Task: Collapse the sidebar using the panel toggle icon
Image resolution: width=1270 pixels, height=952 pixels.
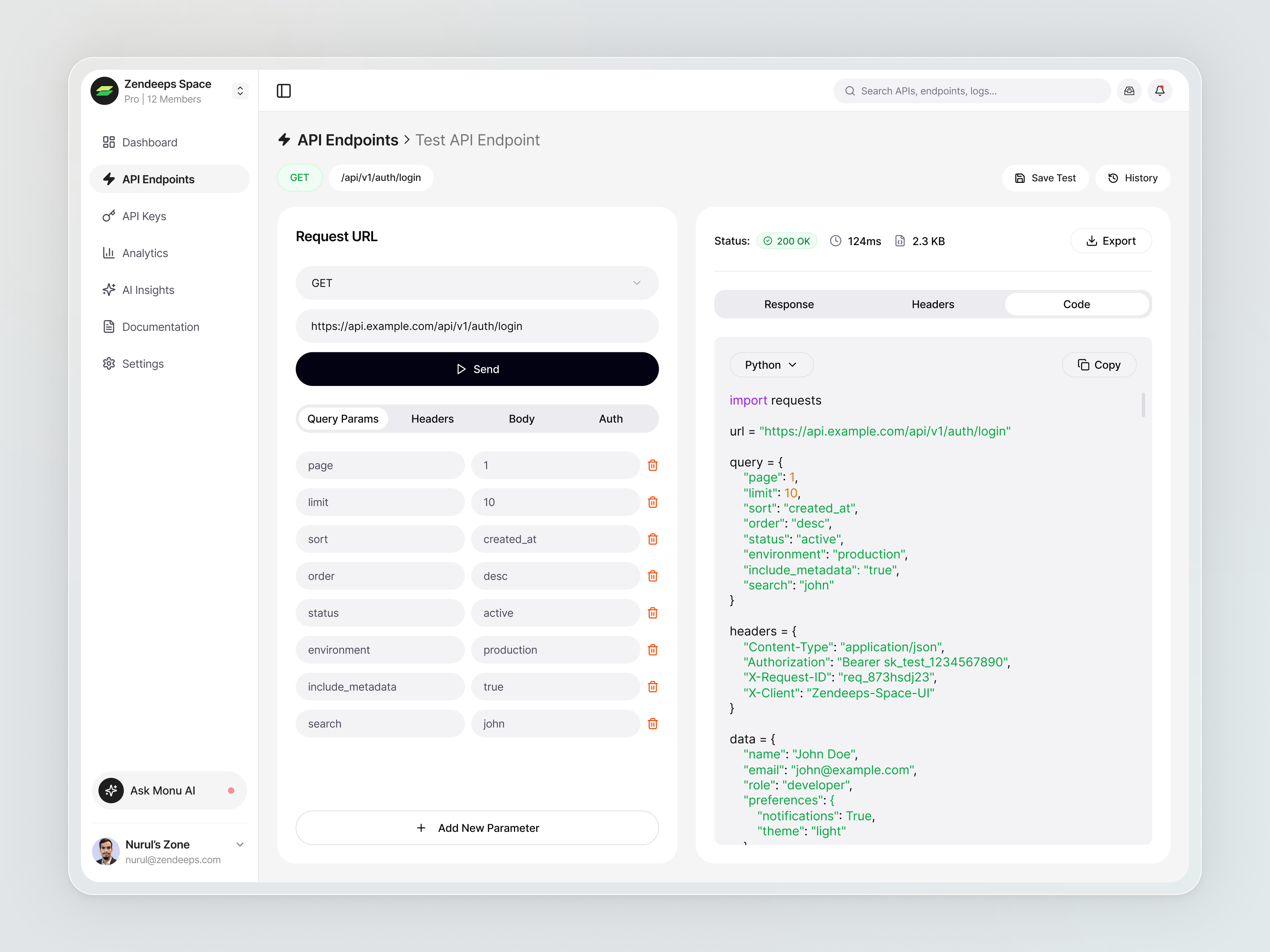Action: click(284, 91)
